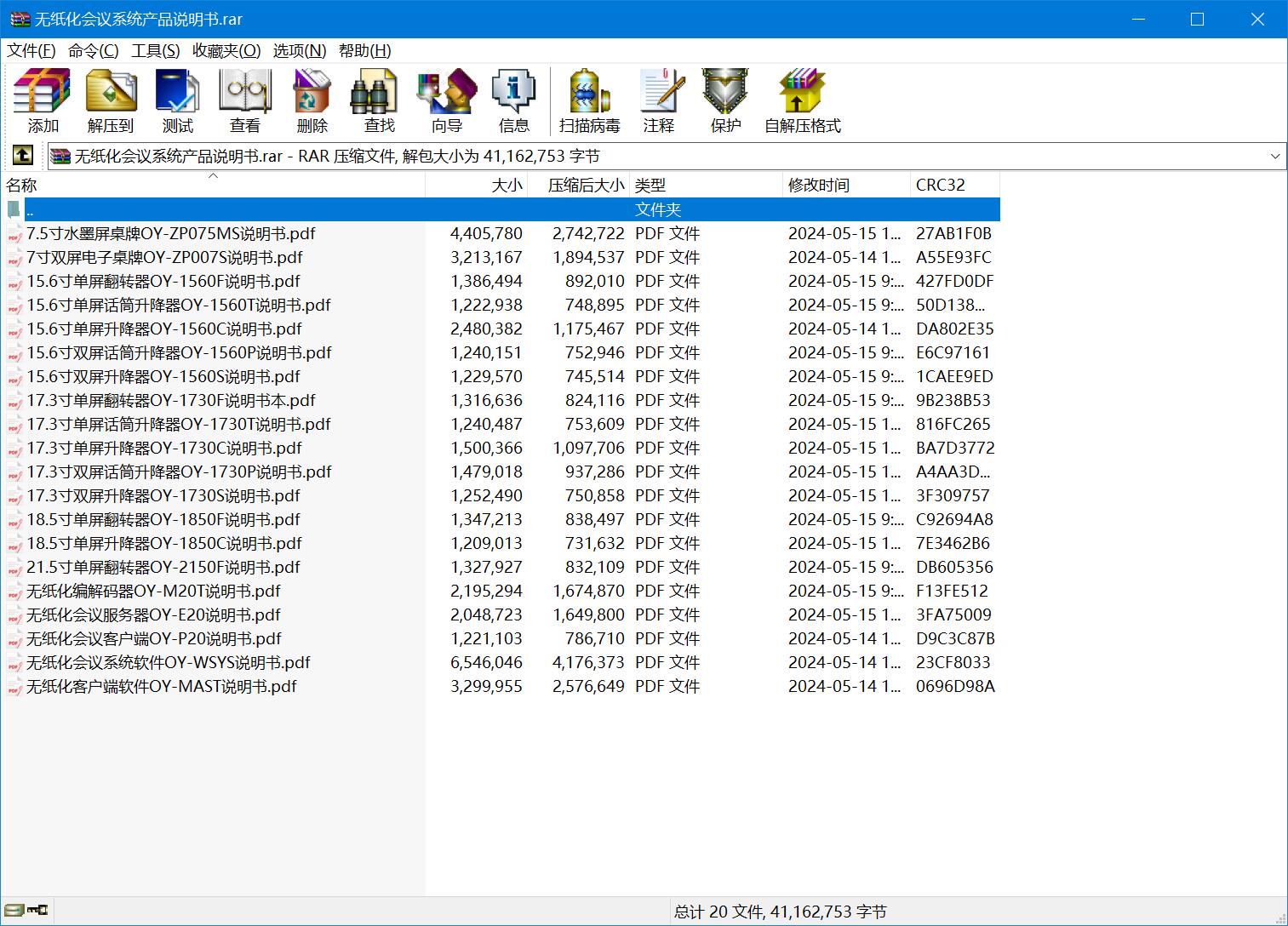
Task: Open the Help (帮助) menu
Action: coord(365,51)
